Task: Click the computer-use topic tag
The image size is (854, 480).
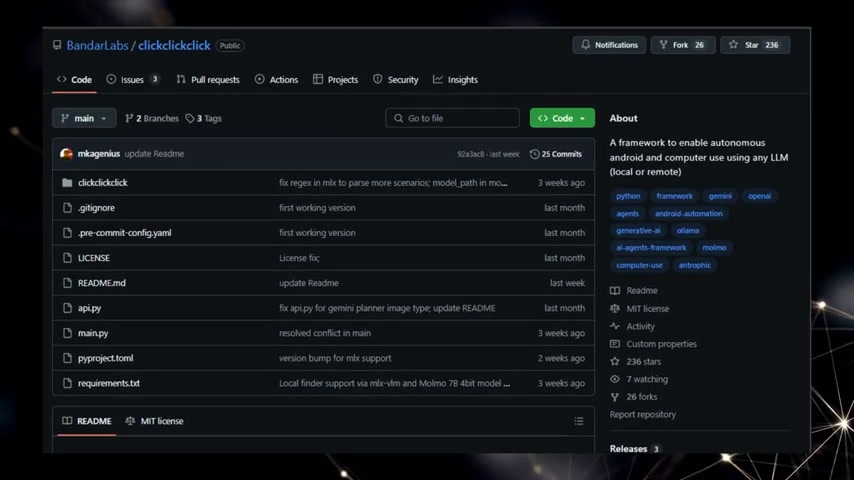Action: 639,265
